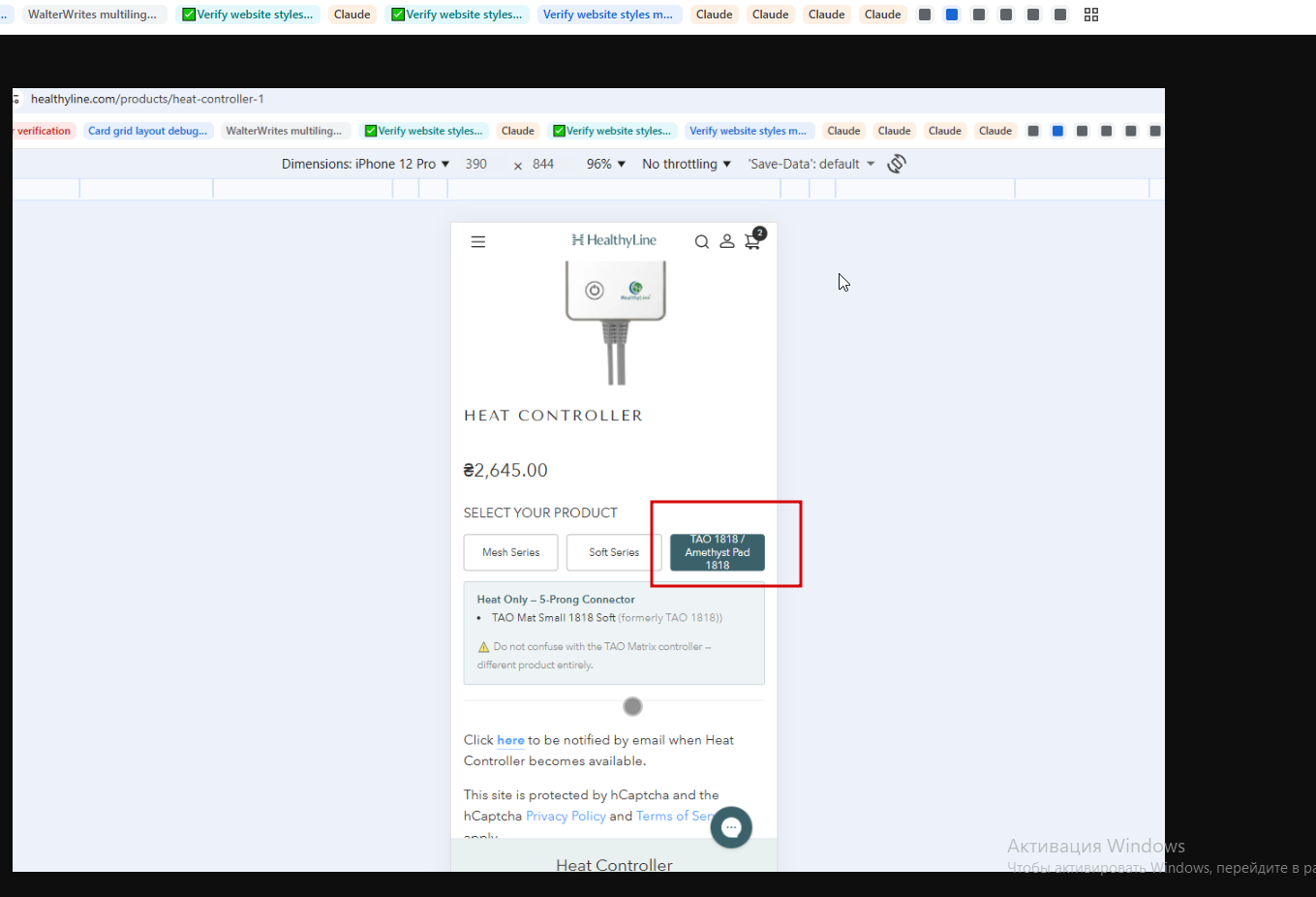
Task: Open 'Verify website styles m...' in the outermost strip
Action: [x=608, y=15]
